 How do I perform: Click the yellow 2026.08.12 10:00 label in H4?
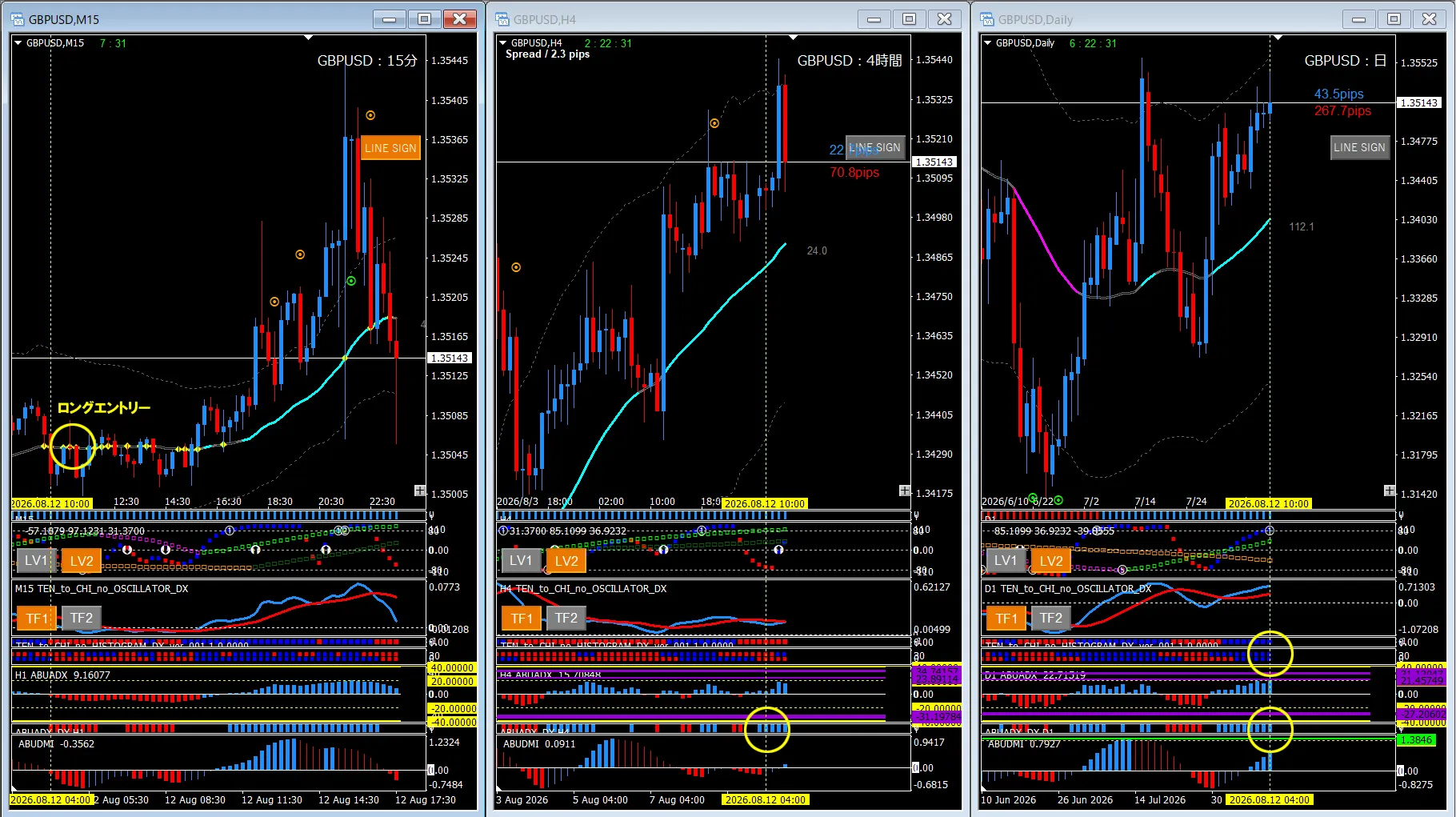pyautogui.click(x=765, y=503)
